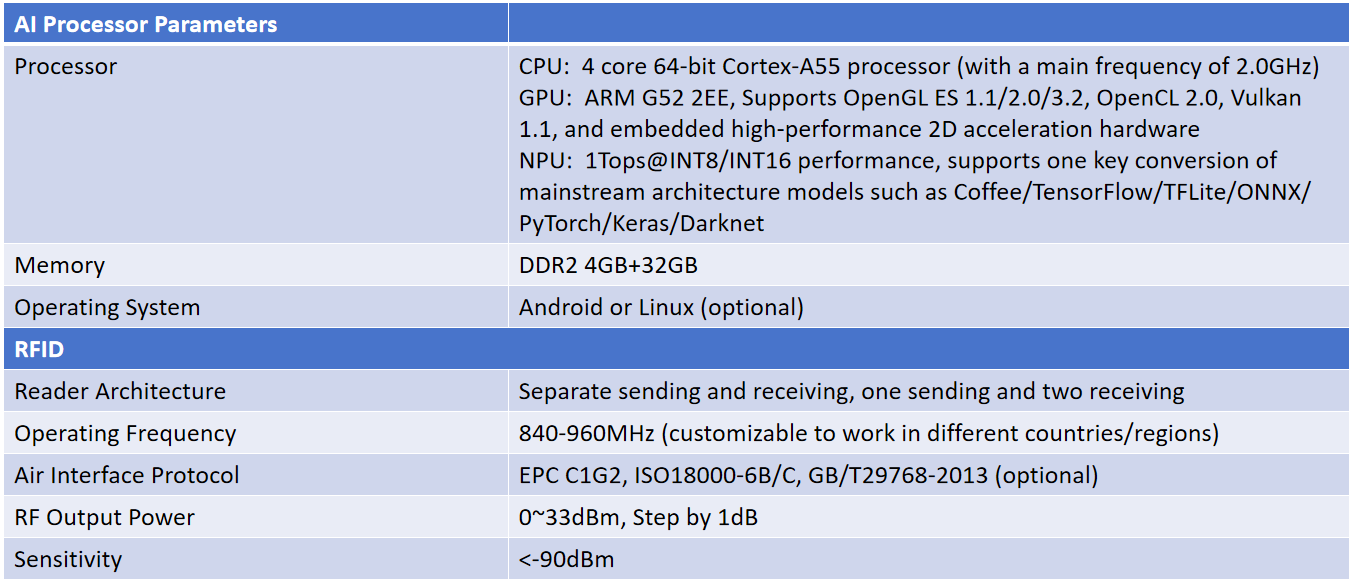Screen dimensions: 1354x585
Task: Select the separate sending and receiving text
Action: [x=851, y=392]
